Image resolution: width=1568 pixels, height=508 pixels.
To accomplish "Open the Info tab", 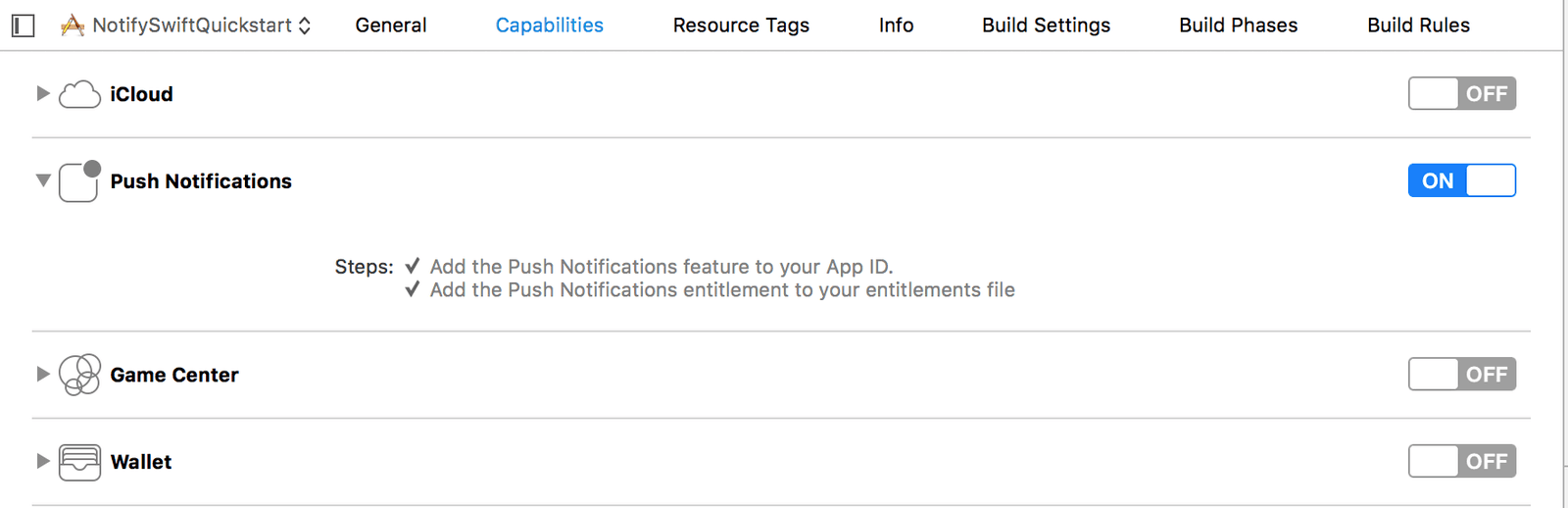I will (x=896, y=25).
